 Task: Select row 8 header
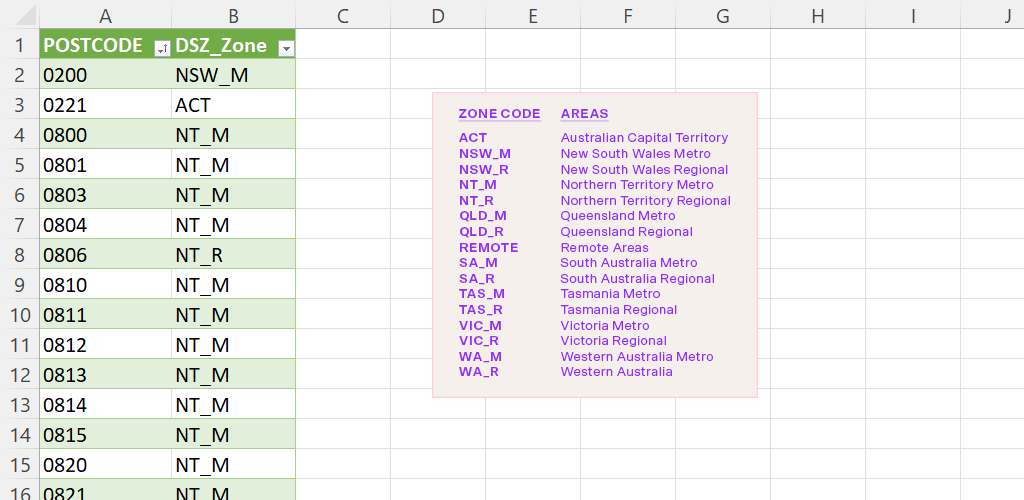[20, 255]
